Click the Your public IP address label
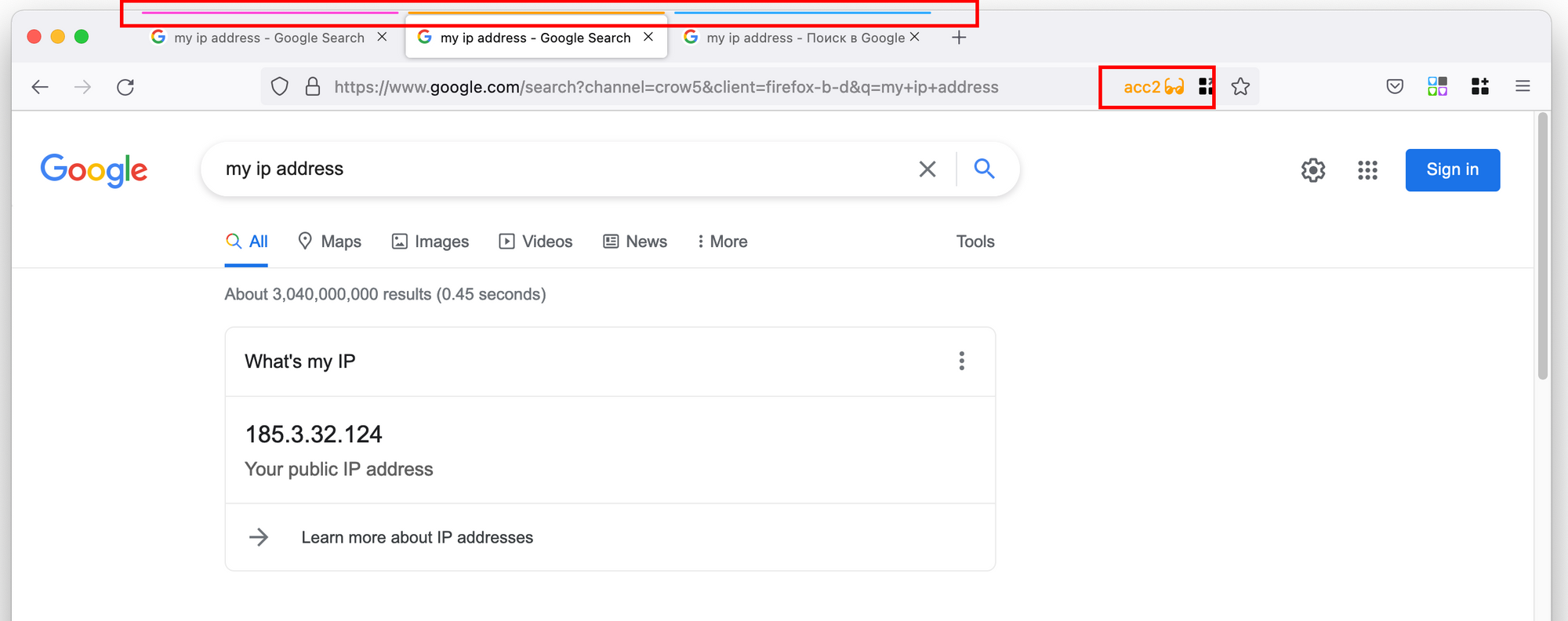The height and width of the screenshot is (621, 1568). coord(339,469)
